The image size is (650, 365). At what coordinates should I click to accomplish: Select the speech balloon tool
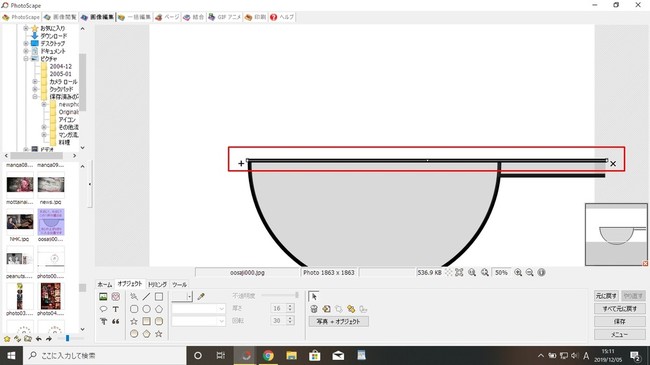(x=103, y=309)
